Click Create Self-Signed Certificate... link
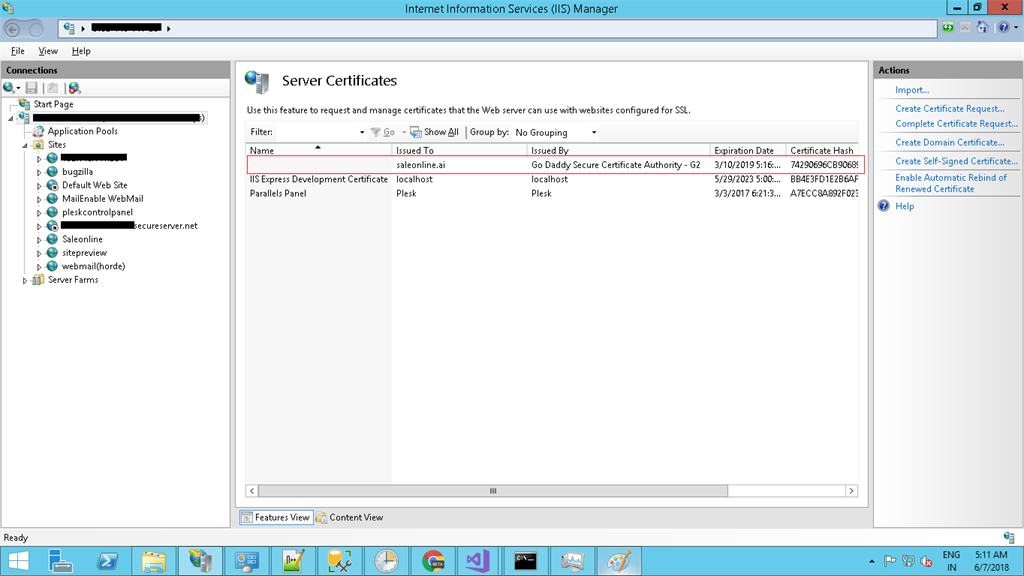Viewport: 1024px width, 576px height. tap(956, 161)
